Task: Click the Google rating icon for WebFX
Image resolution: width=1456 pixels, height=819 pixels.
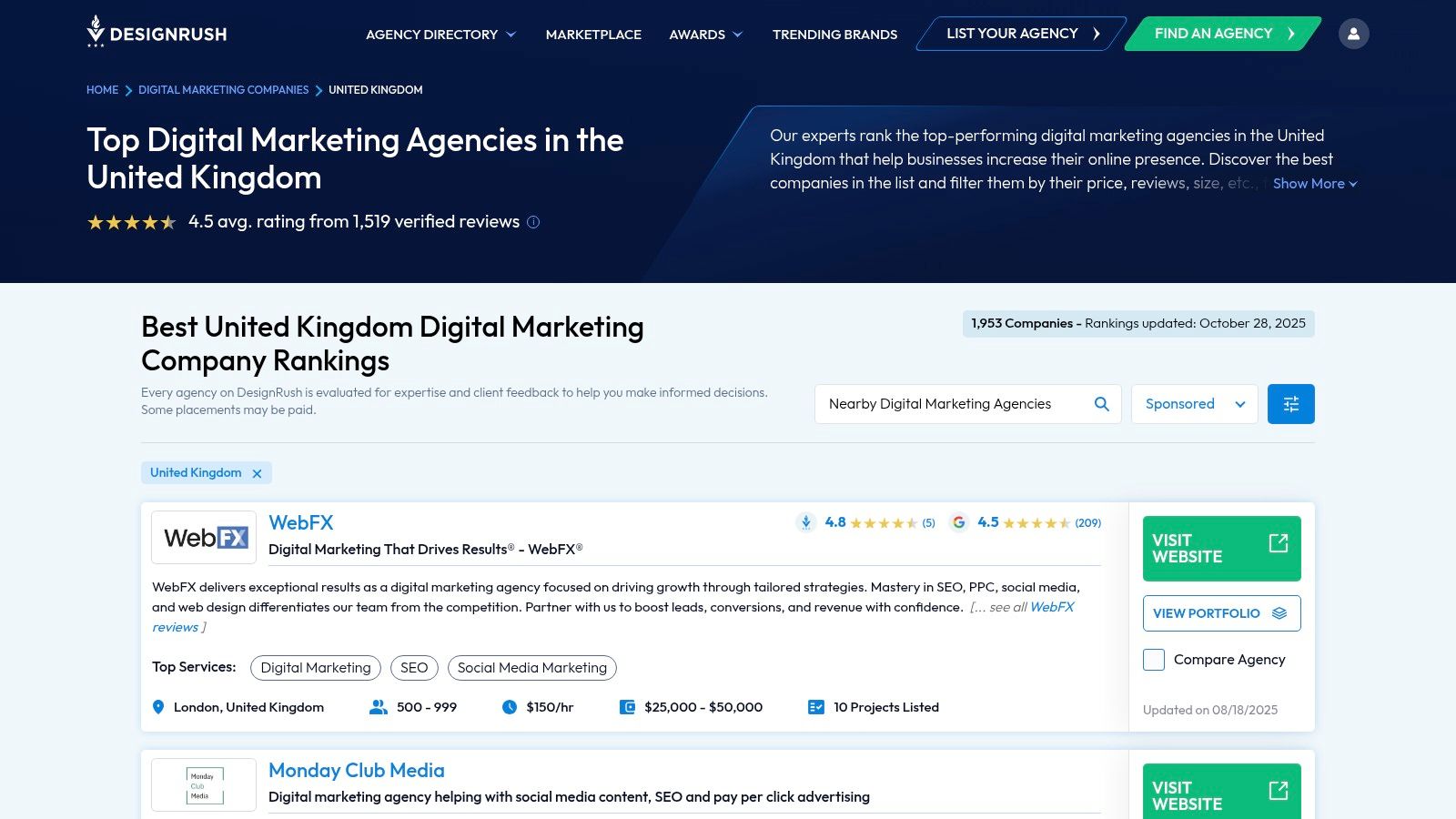Action: [x=958, y=522]
